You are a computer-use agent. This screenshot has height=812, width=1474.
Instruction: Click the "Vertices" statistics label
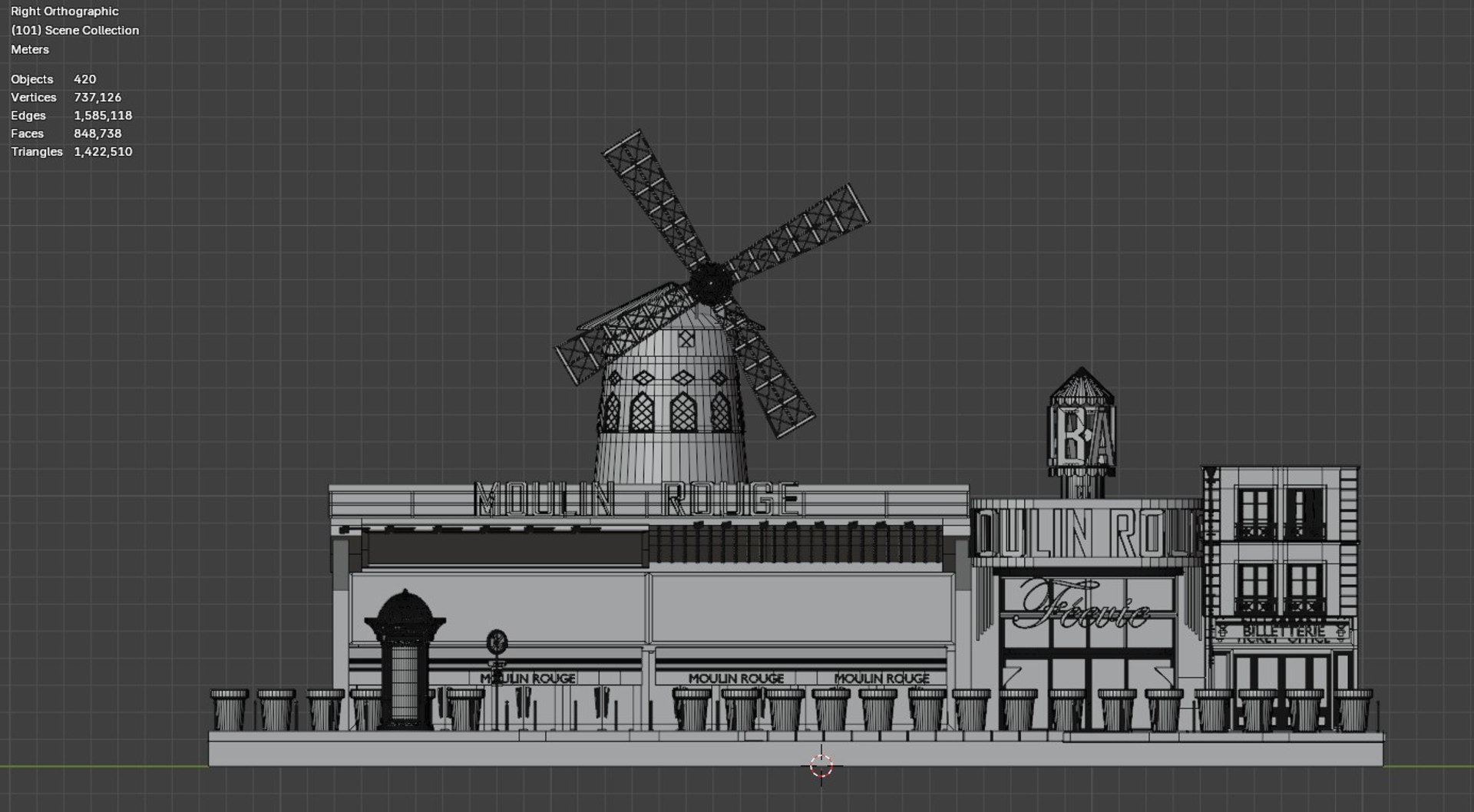[34, 97]
